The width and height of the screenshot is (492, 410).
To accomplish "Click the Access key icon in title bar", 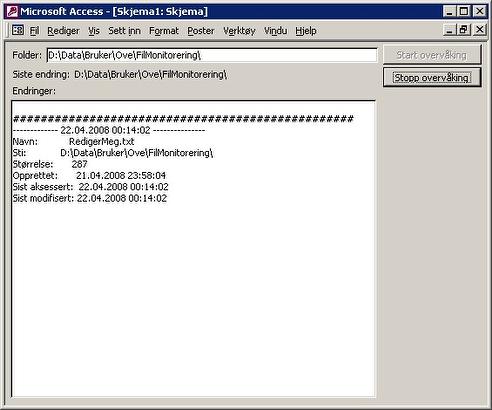I will (x=12, y=12).
